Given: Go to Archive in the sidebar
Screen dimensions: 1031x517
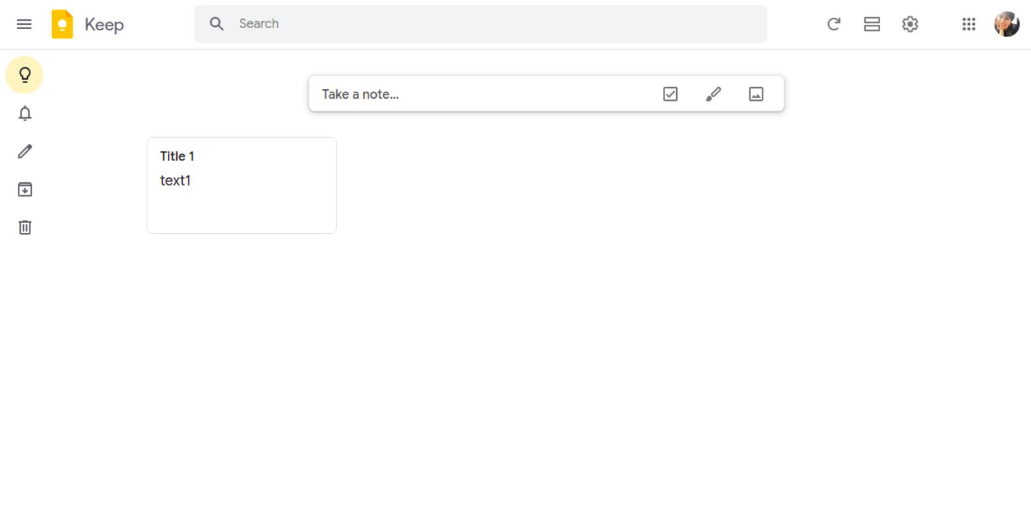Looking at the screenshot, I should 24,189.
